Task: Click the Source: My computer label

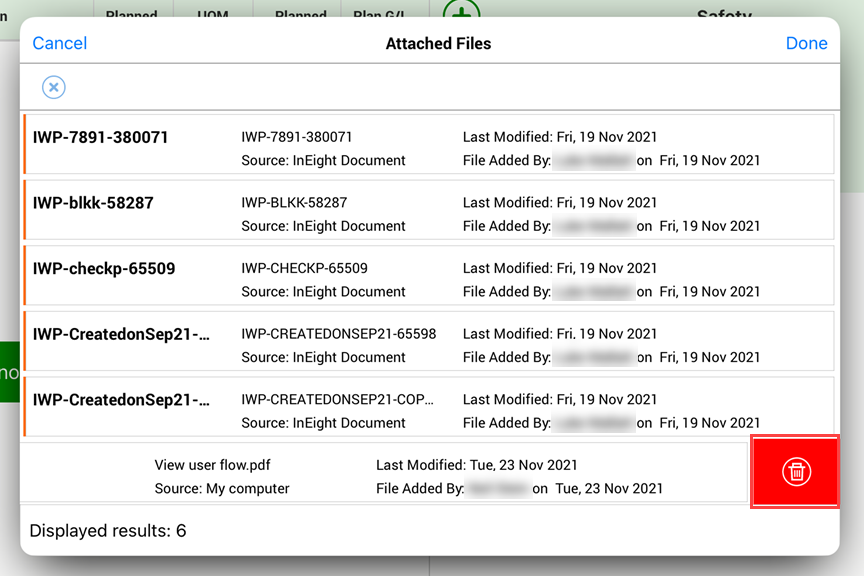Action: [222, 489]
